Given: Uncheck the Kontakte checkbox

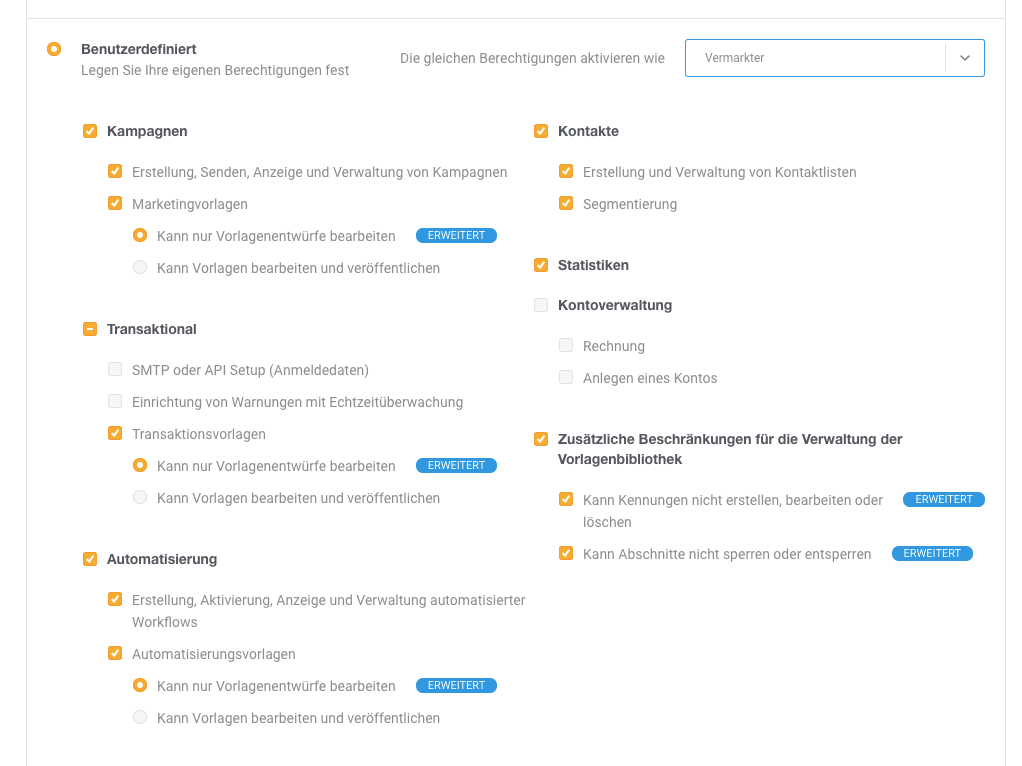Looking at the screenshot, I should point(541,131).
